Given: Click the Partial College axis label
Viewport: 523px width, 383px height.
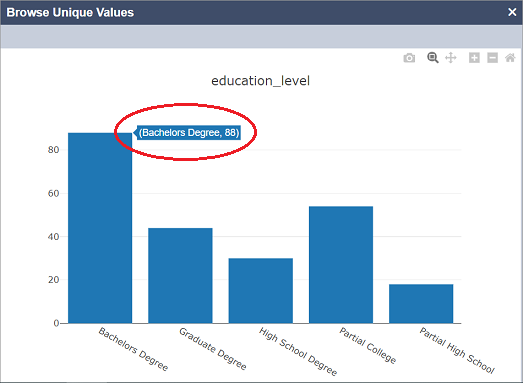Looking at the screenshot, I should point(368,345).
